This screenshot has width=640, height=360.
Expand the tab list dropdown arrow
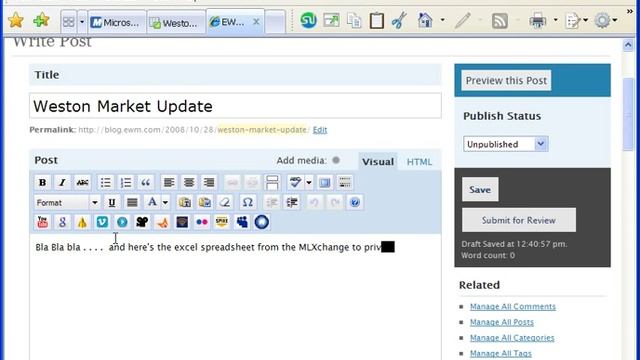click(82, 22)
